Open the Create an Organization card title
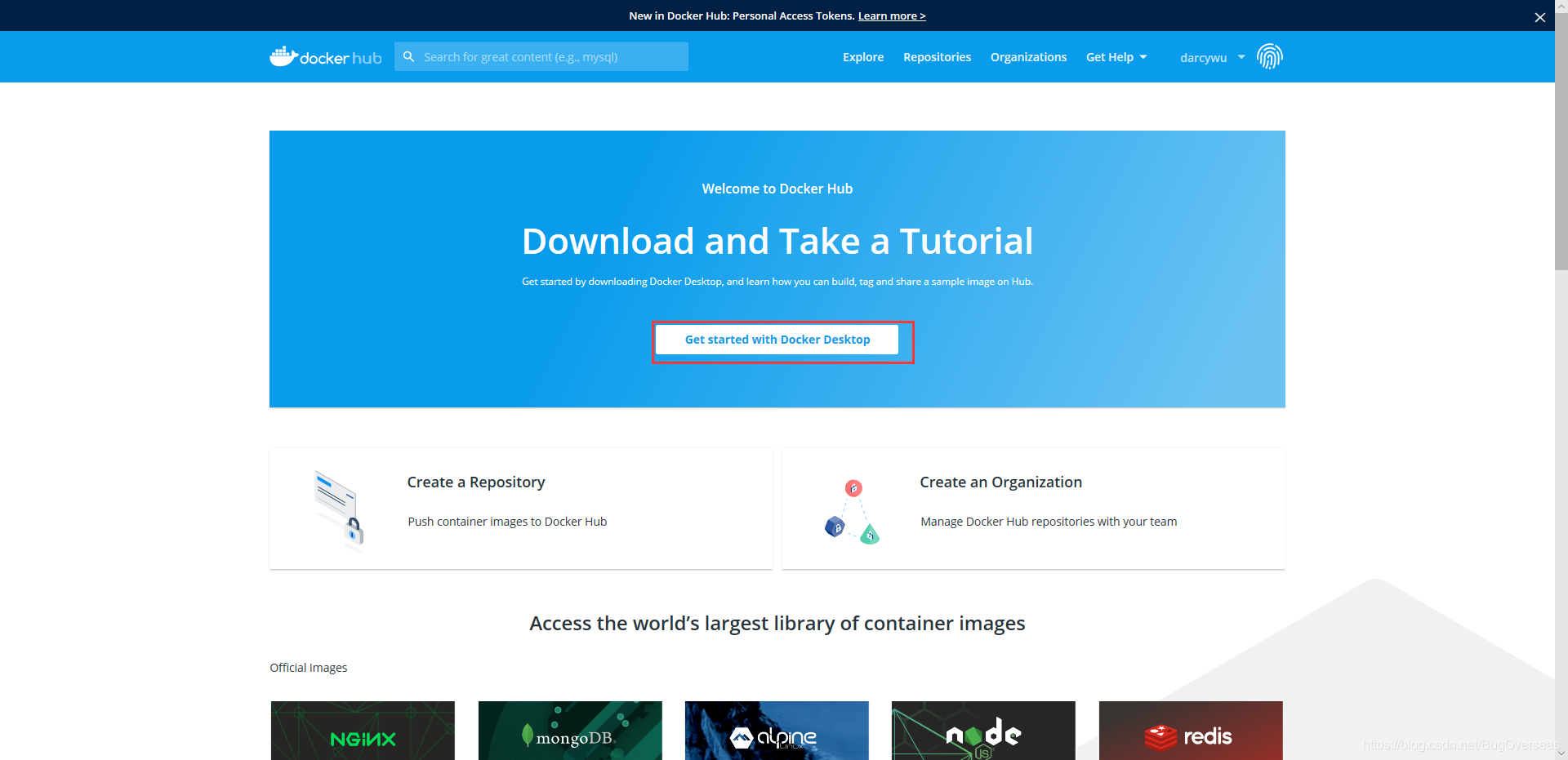Image resolution: width=1568 pixels, height=760 pixels. click(x=1001, y=482)
